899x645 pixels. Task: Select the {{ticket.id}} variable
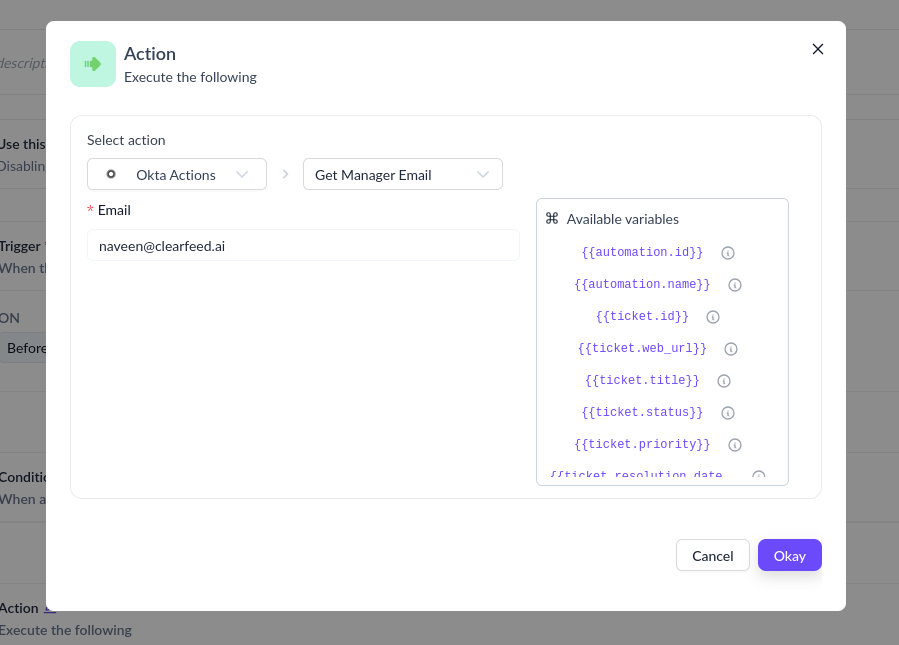(641, 316)
